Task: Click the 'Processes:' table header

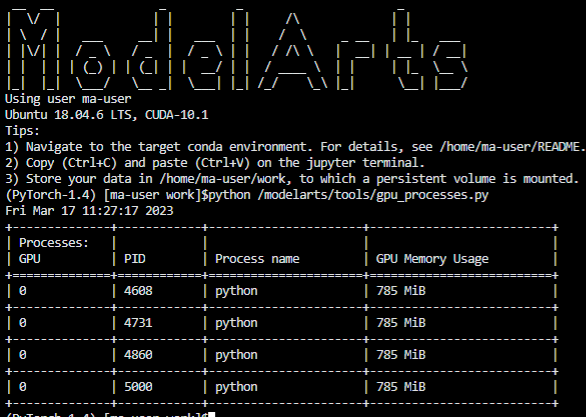Action: pyautogui.click(x=54, y=243)
